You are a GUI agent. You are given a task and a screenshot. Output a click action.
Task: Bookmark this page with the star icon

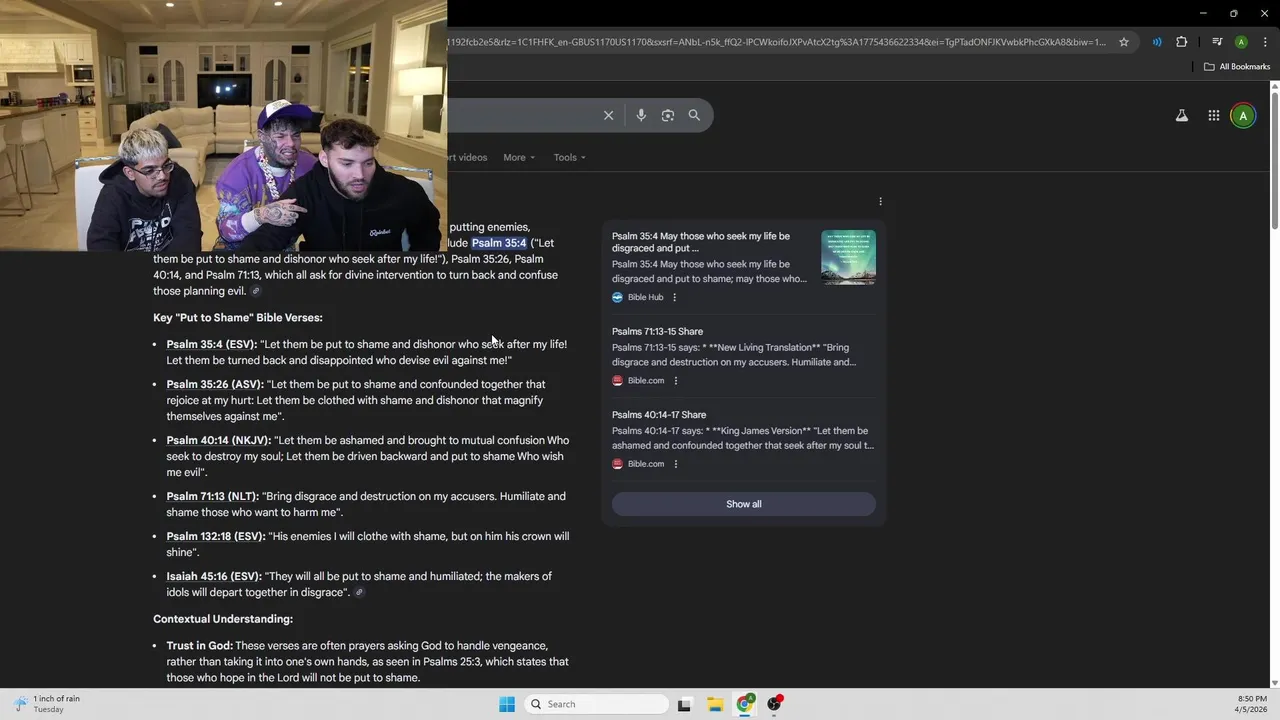pos(1124,42)
